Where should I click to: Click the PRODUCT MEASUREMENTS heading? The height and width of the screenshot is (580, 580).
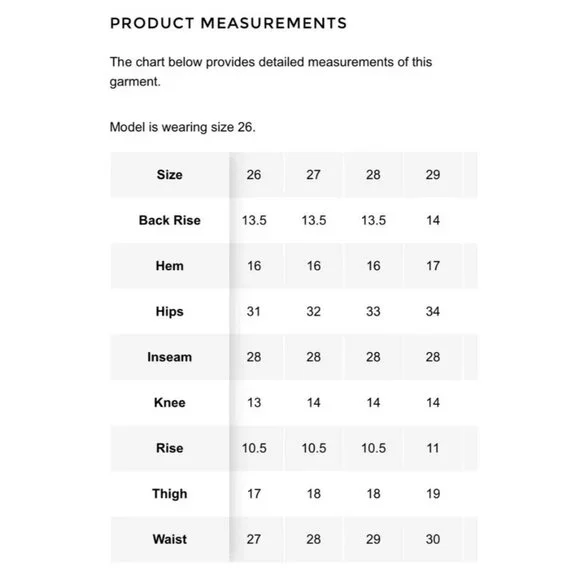tap(229, 23)
